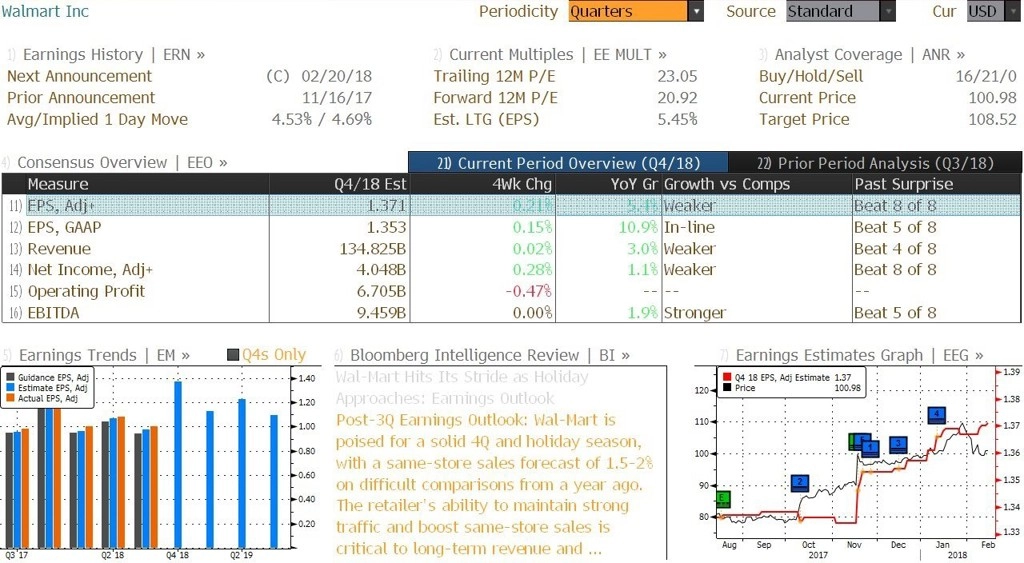This screenshot has width=1024, height=563.
Task: Open Earnings Trends EM link
Action: pyautogui.click(x=97, y=355)
